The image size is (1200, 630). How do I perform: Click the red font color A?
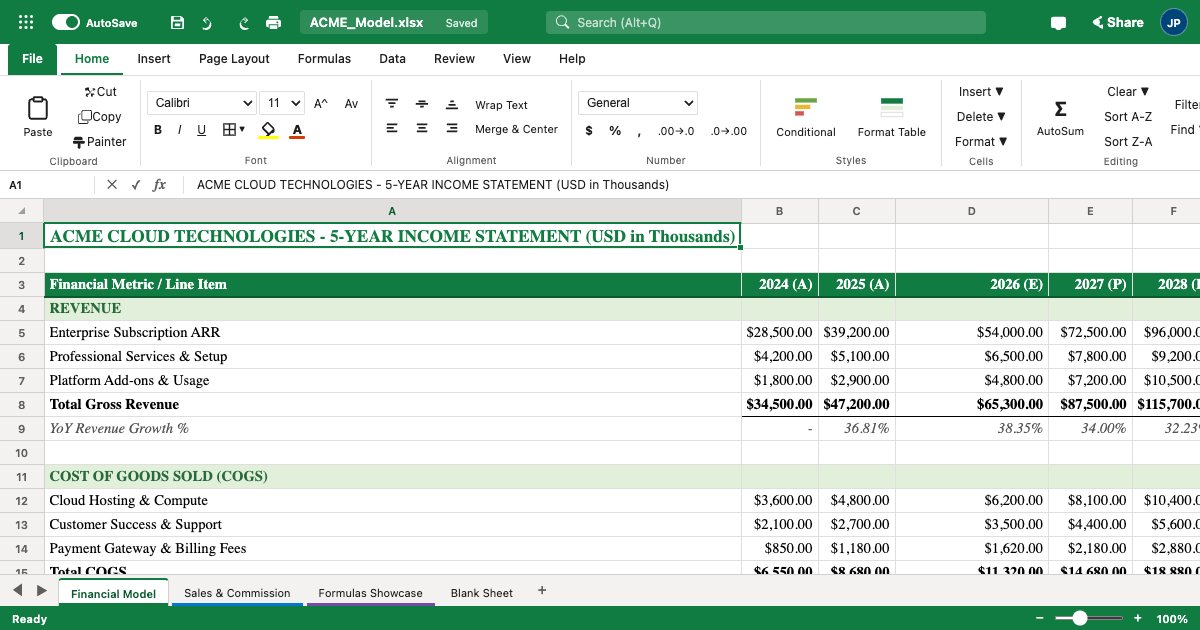pyautogui.click(x=297, y=130)
